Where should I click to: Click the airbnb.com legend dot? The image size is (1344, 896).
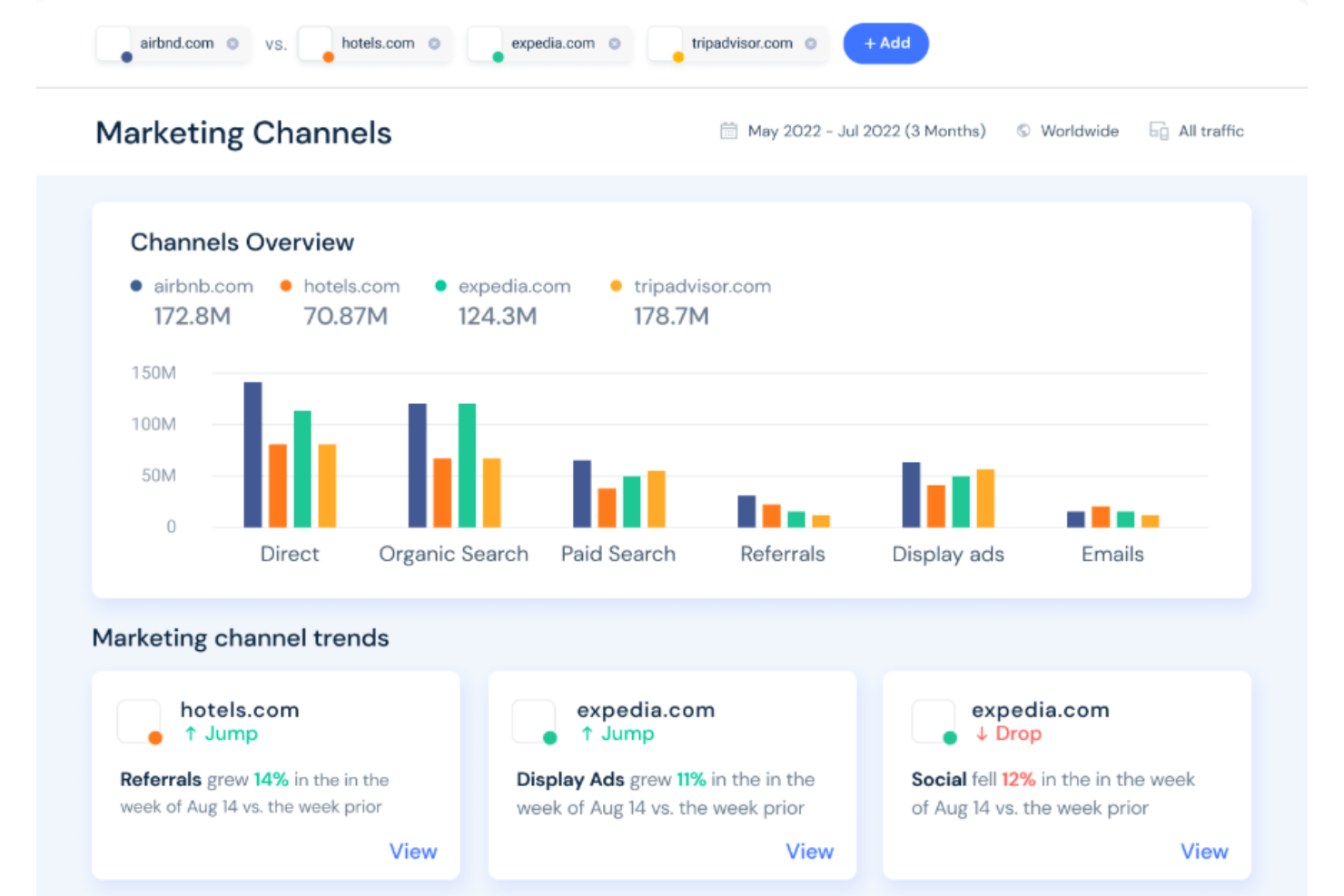coord(136,286)
